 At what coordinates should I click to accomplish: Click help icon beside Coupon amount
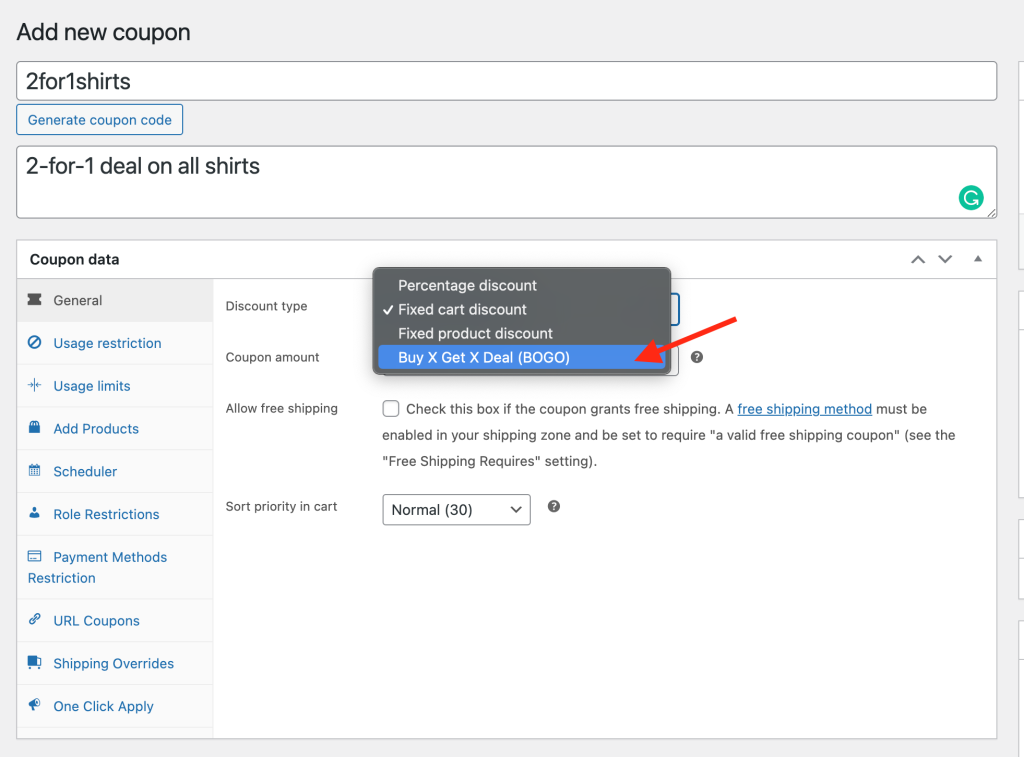697,357
